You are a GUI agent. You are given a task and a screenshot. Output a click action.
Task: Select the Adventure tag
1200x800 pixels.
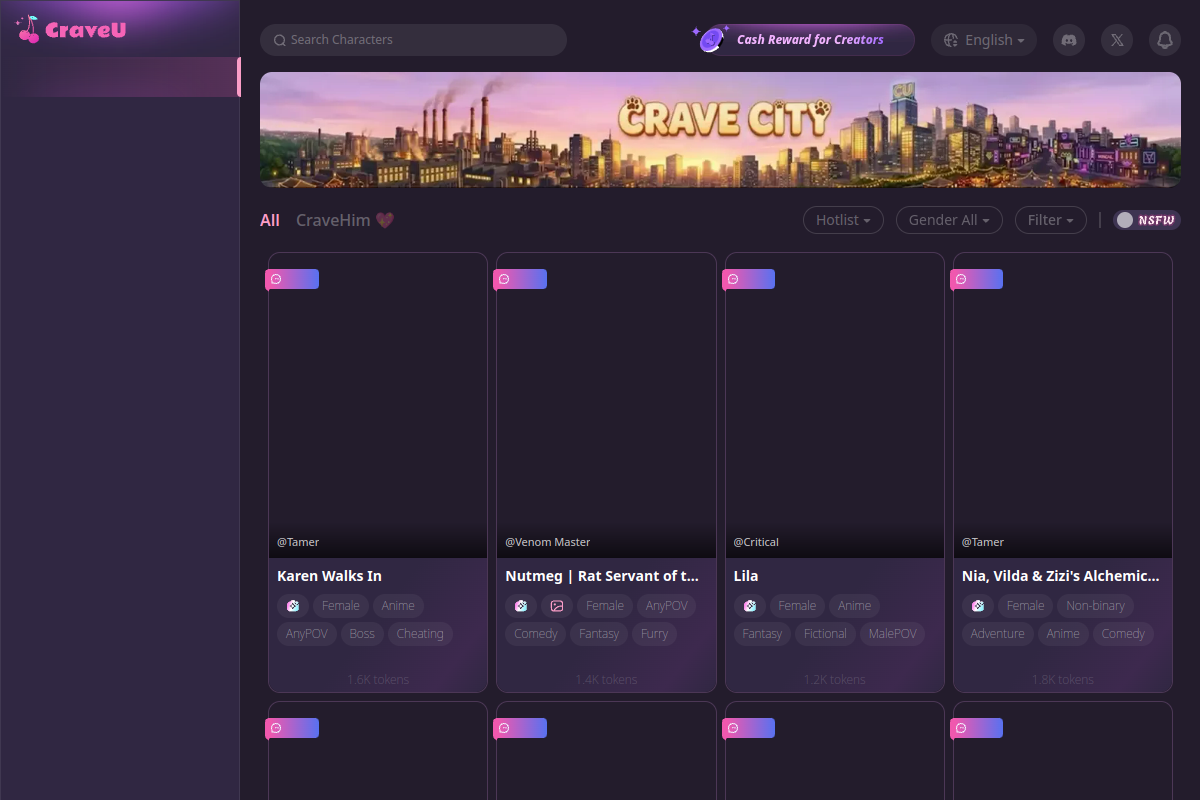997,634
